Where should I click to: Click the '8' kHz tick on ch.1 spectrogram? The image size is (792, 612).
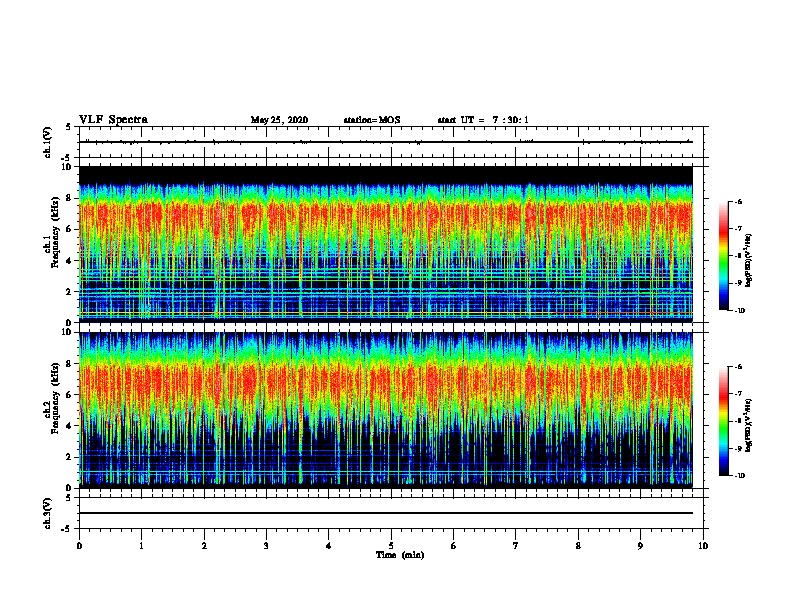point(69,198)
